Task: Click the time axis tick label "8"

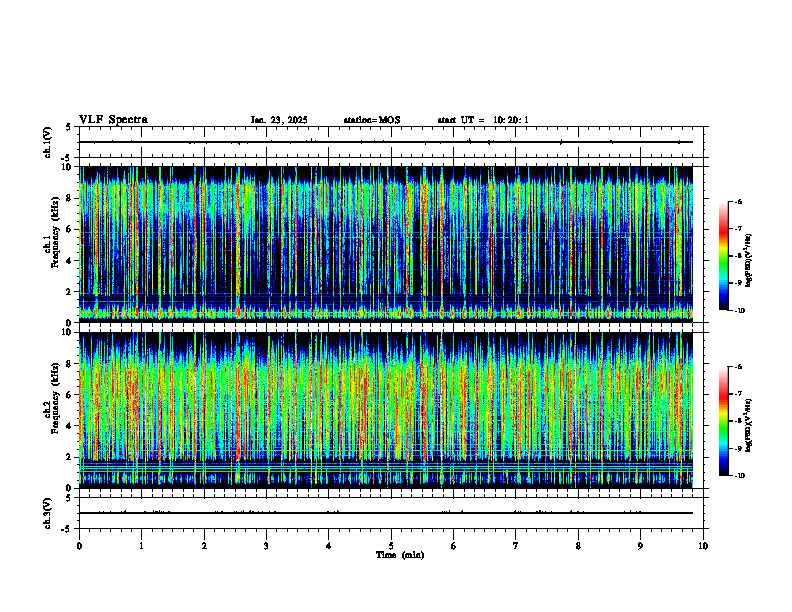Action: point(578,546)
